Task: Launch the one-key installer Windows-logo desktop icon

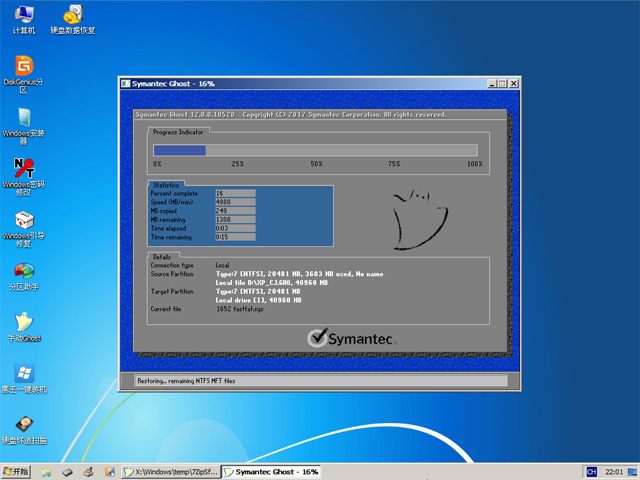Action: pos(23,374)
